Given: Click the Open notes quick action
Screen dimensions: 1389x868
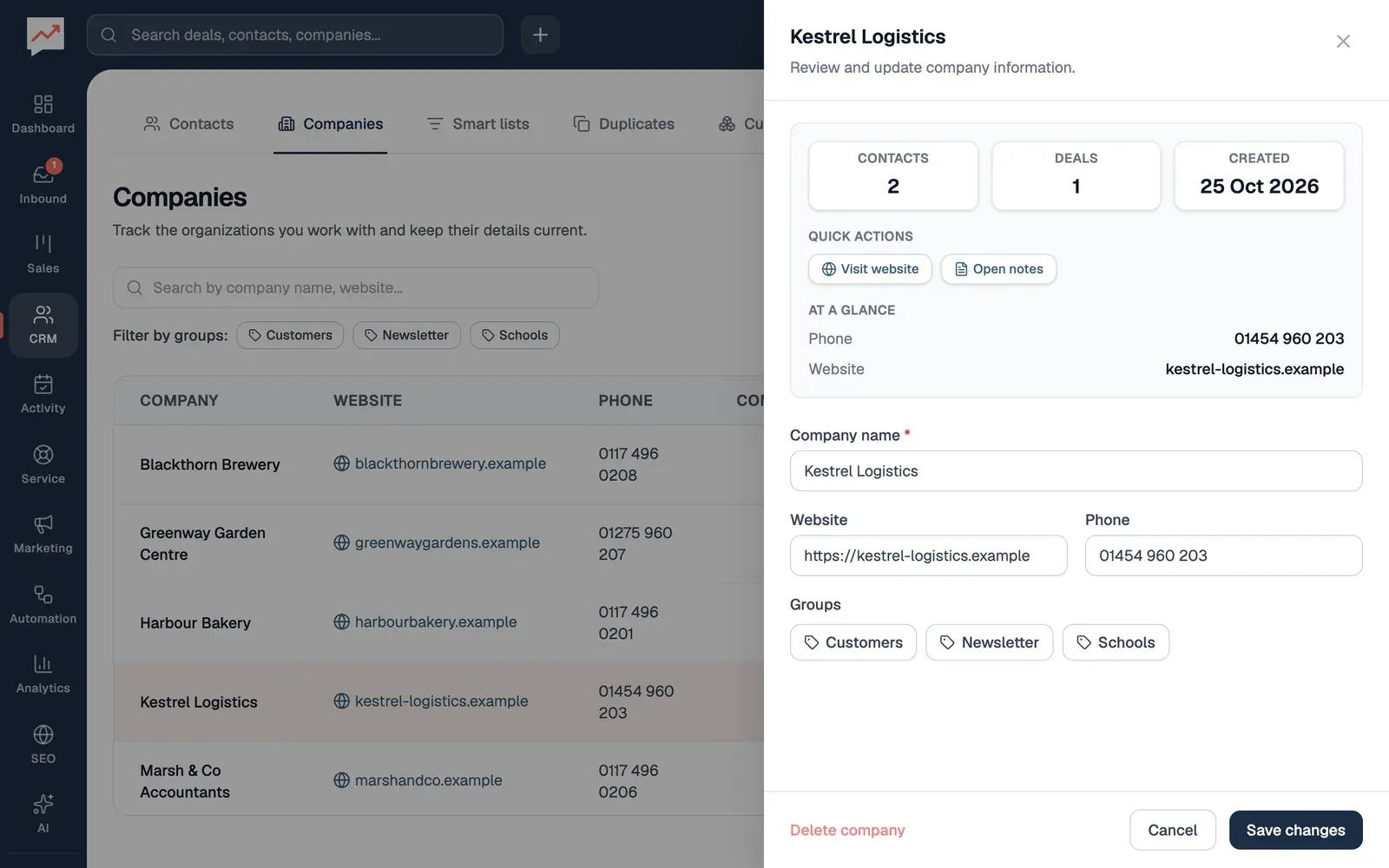Looking at the screenshot, I should click(x=998, y=269).
